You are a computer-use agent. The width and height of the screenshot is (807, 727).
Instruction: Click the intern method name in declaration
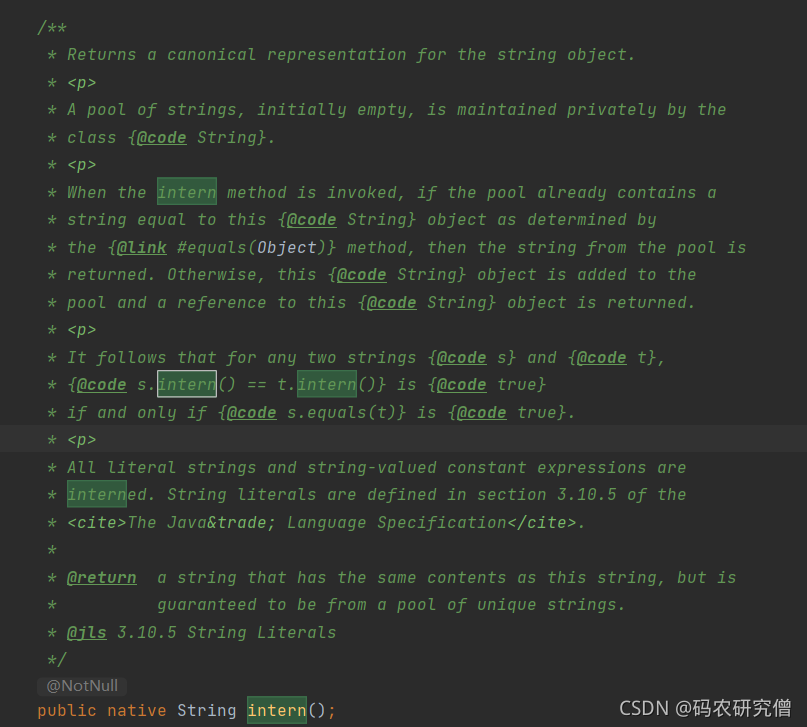277,711
